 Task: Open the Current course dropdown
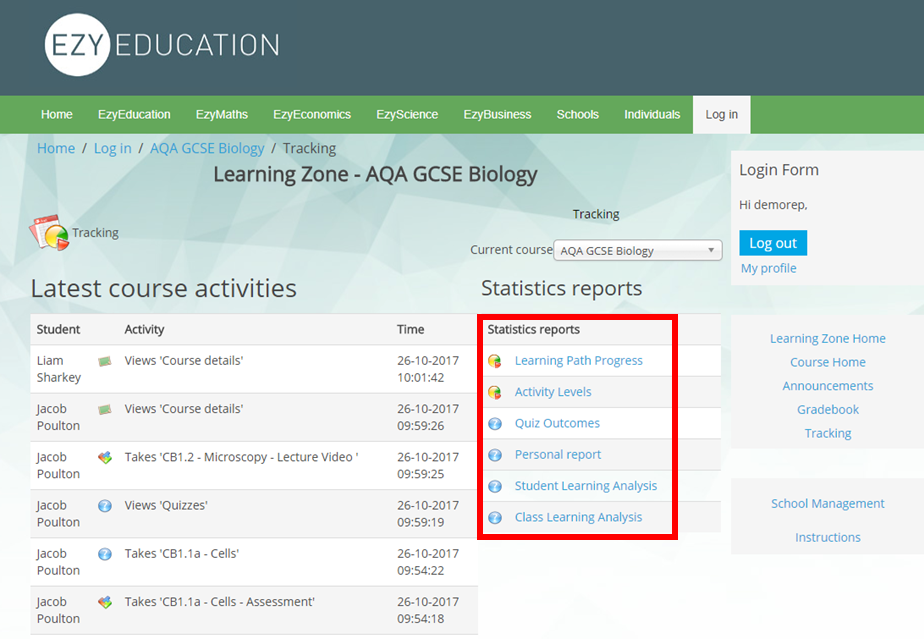[x=638, y=251]
